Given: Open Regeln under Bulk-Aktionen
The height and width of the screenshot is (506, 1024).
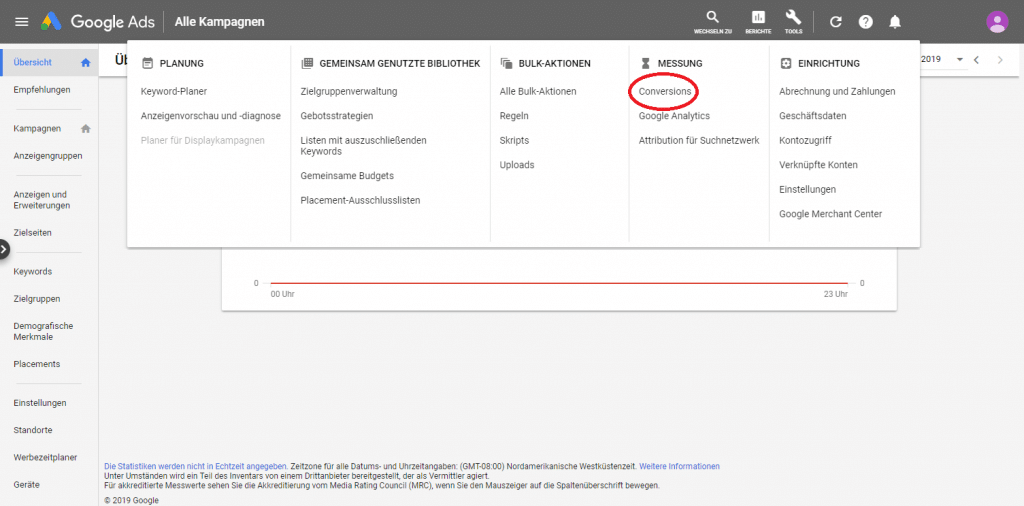Looking at the screenshot, I should tap(514, 116).
